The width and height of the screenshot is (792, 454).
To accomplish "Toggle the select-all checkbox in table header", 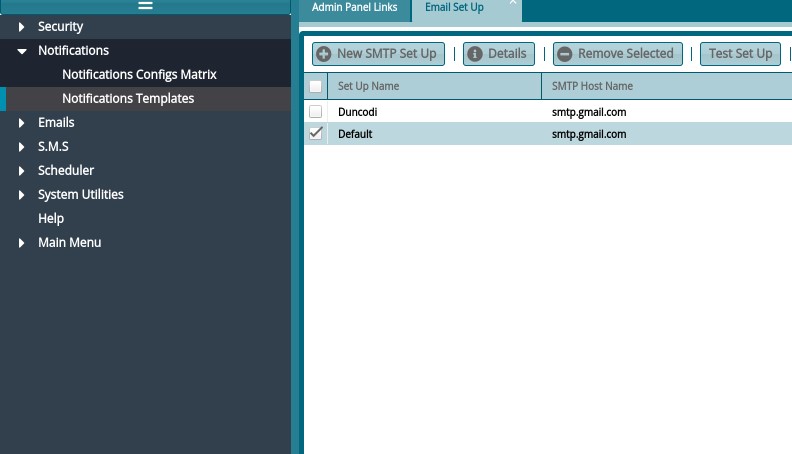I will (x=316, y=87).
